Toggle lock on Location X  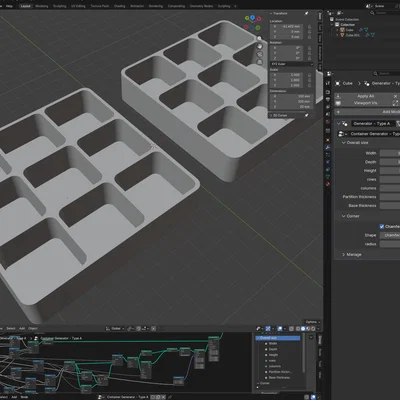tap(309, 26)
